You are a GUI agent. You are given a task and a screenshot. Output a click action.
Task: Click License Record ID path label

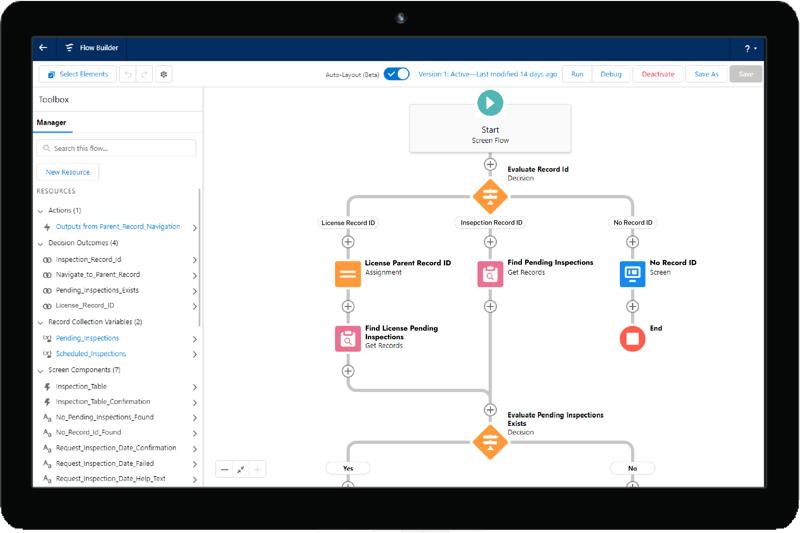pyautogui.click(x=348, y=223)
